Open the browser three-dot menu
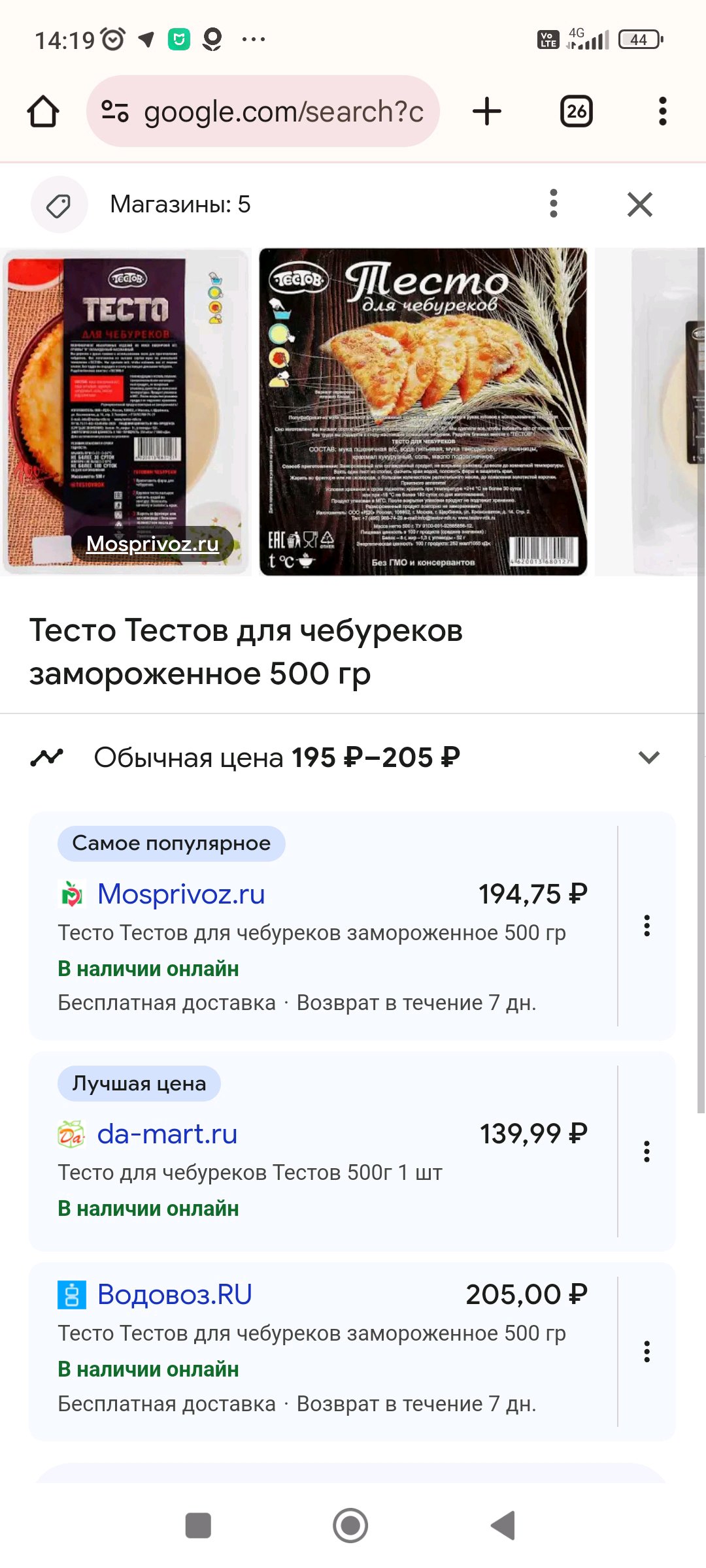This screenshot has width=706, height=1568. coord(662,111)
